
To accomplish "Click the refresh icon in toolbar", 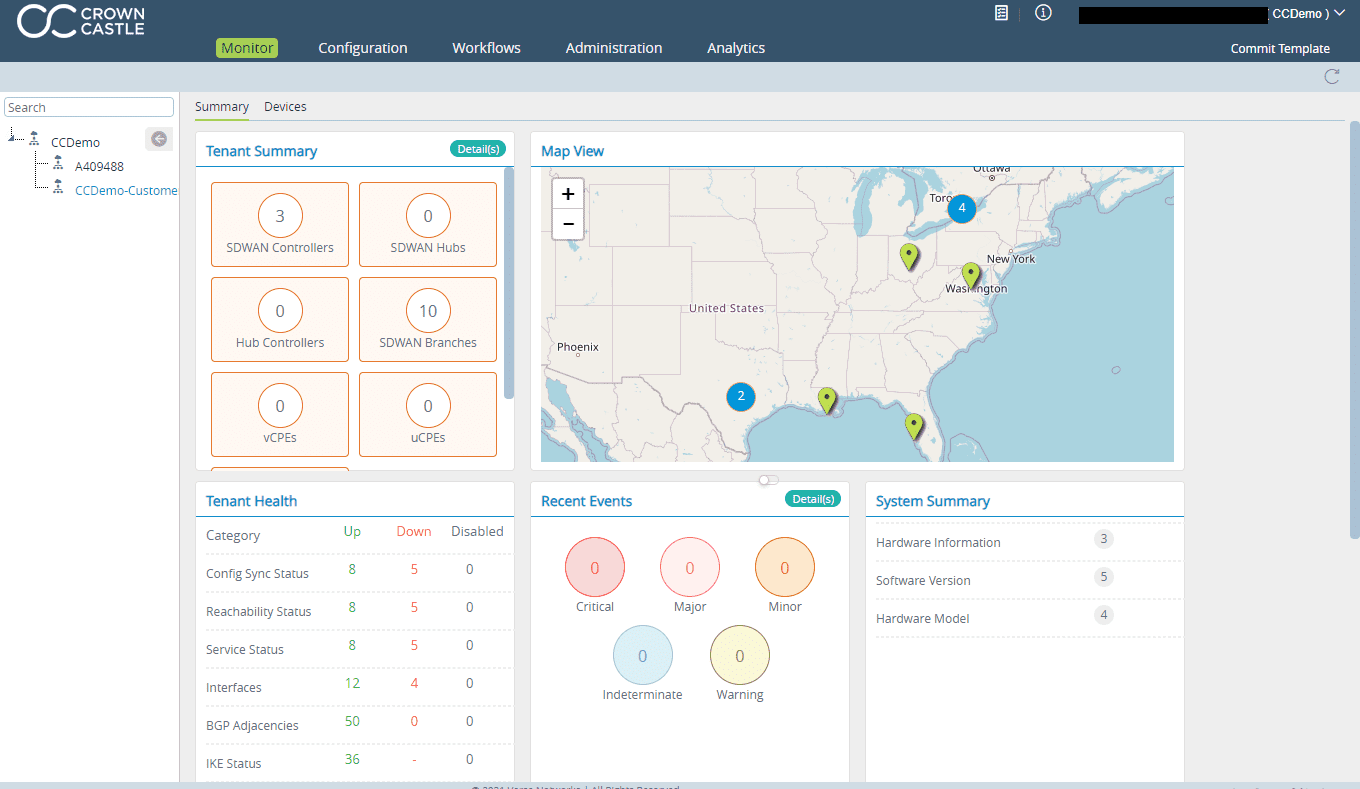I will pos(1331,77).
